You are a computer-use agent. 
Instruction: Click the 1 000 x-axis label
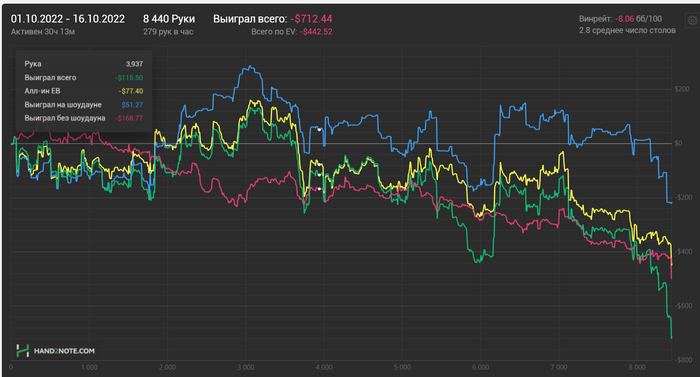(x=89, y=368)
